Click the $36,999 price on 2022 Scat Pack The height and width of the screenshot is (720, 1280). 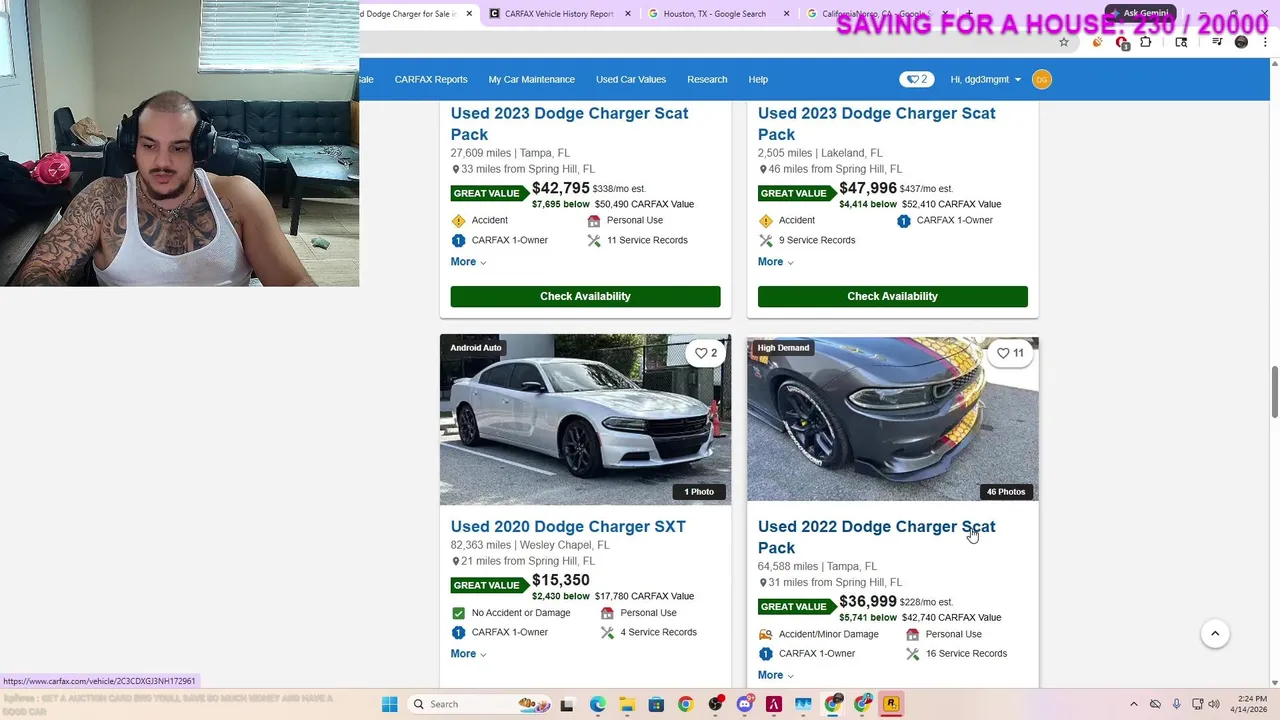[868, 601]
